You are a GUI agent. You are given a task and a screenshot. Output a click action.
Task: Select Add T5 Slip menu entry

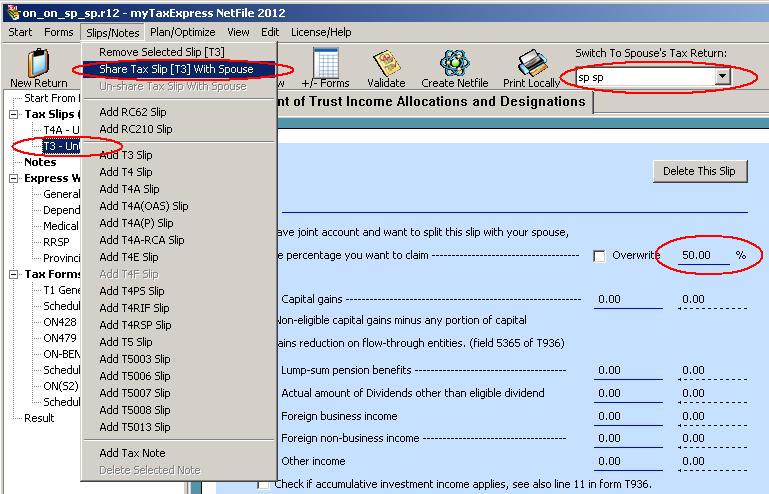[179, 342]
